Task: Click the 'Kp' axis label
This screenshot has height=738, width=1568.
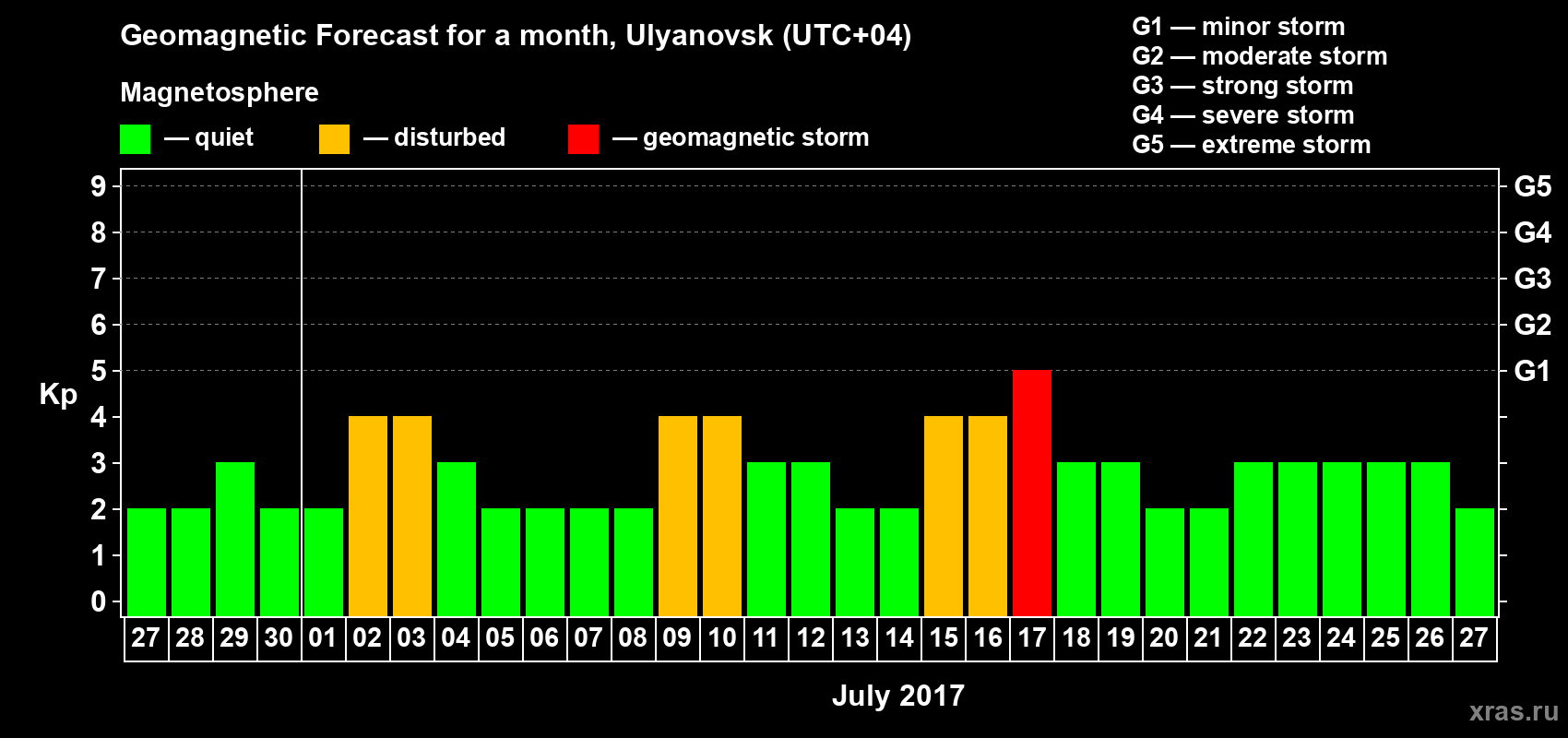Action: point(58,394)
